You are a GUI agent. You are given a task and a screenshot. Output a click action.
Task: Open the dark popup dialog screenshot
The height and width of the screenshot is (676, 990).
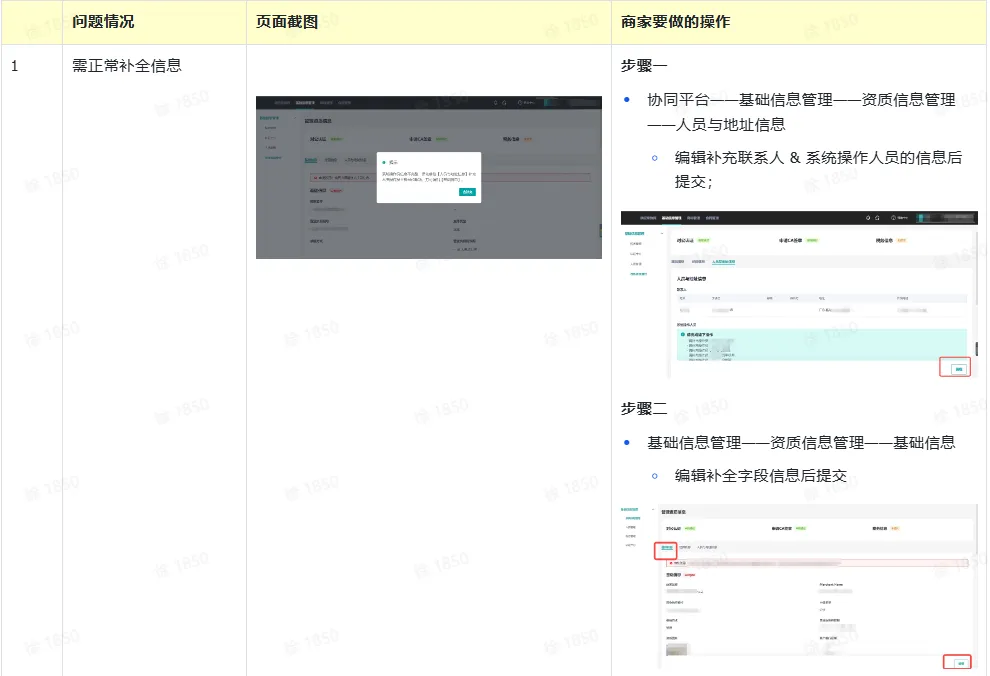coord(429,177)
